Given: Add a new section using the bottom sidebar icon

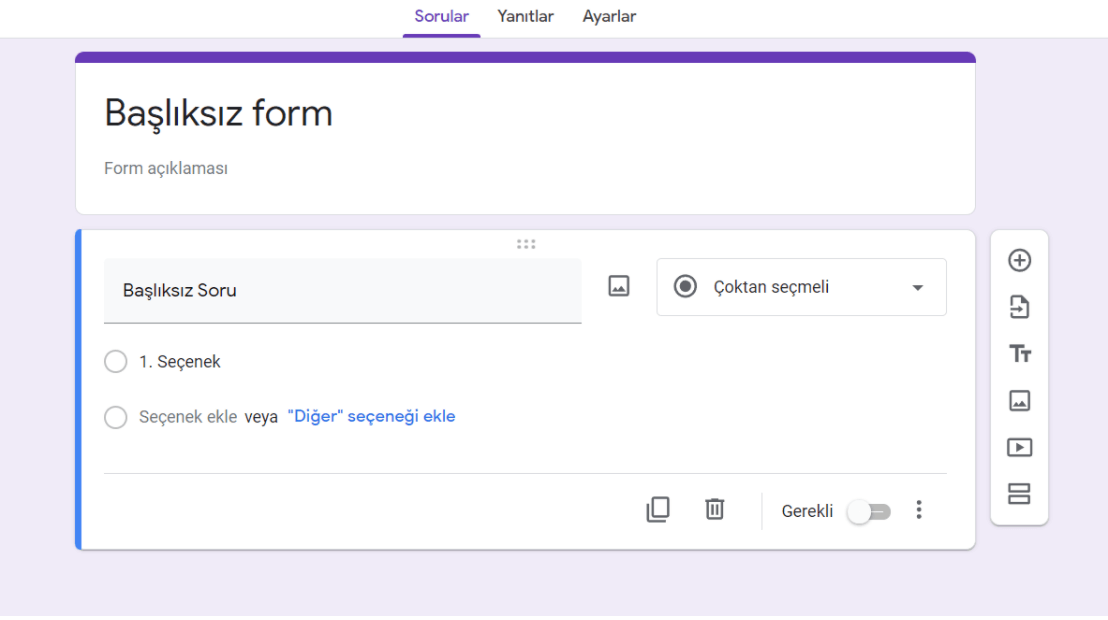Looking at the screenshot, I should point(1019,494).
